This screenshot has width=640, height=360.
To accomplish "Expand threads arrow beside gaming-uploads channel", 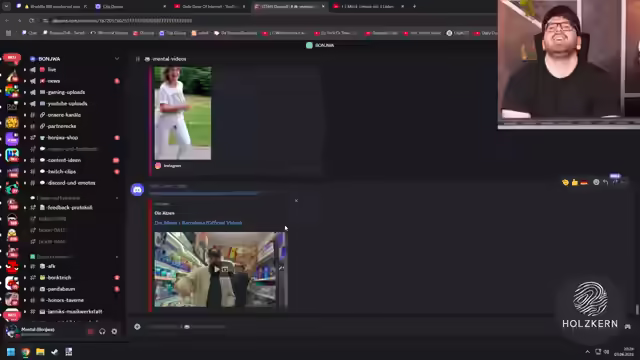I will 25,92.
